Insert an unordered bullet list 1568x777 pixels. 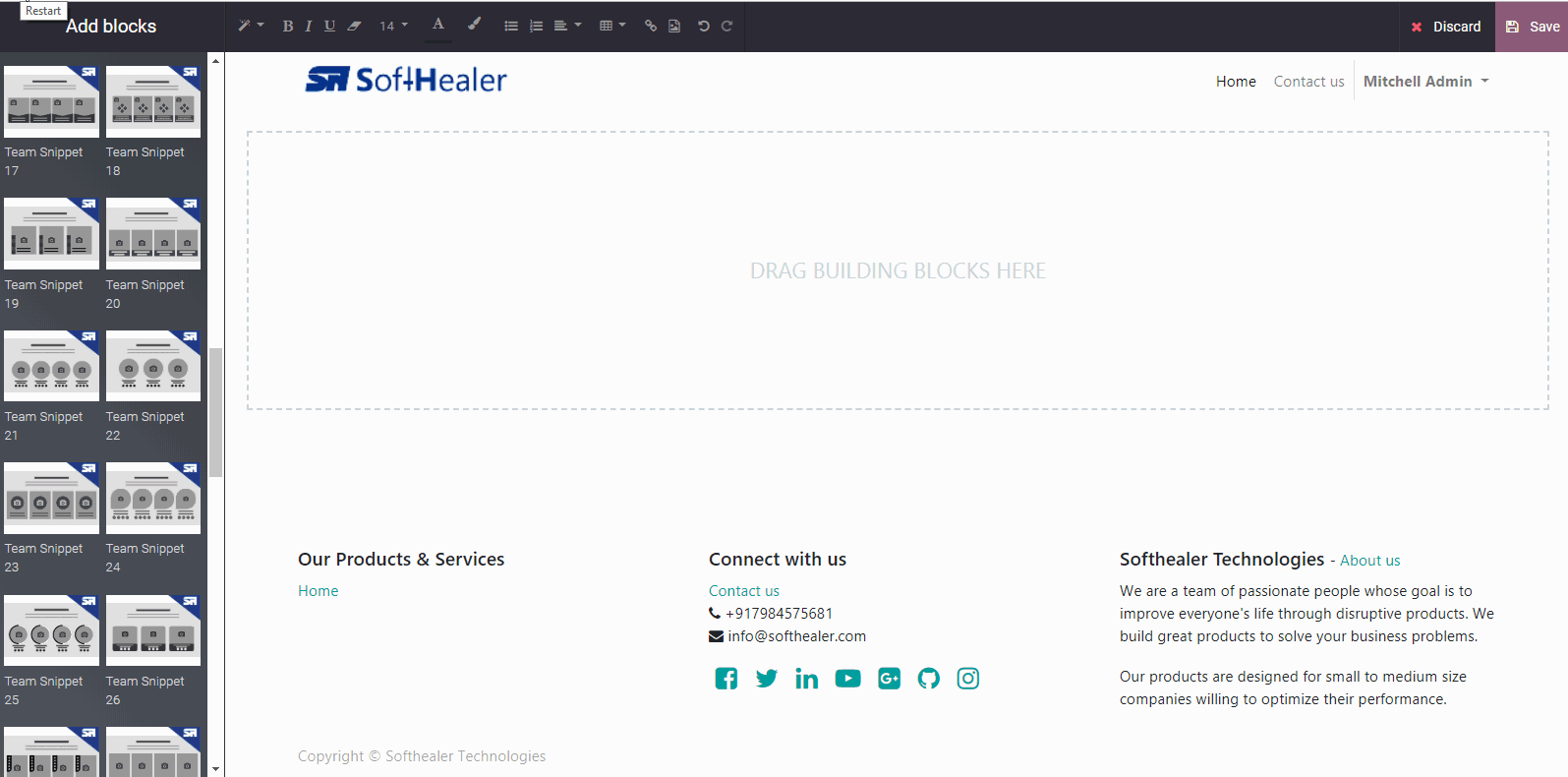[x=511, y=26]
